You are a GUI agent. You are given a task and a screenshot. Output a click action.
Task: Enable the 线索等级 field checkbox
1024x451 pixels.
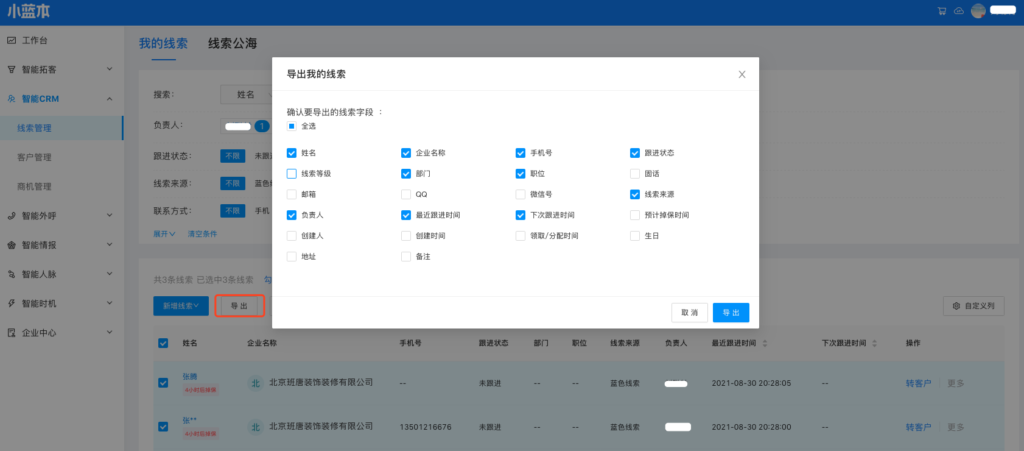click(x=292, y=173)
